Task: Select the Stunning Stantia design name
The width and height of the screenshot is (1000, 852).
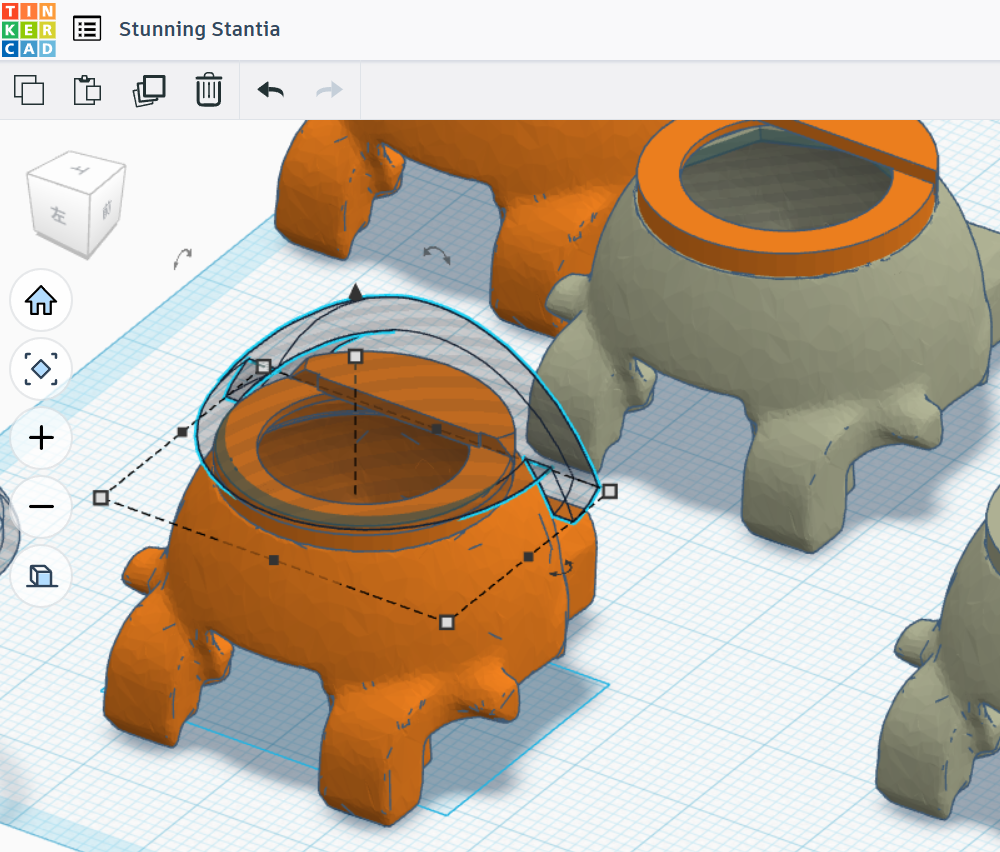Action: 199,29
